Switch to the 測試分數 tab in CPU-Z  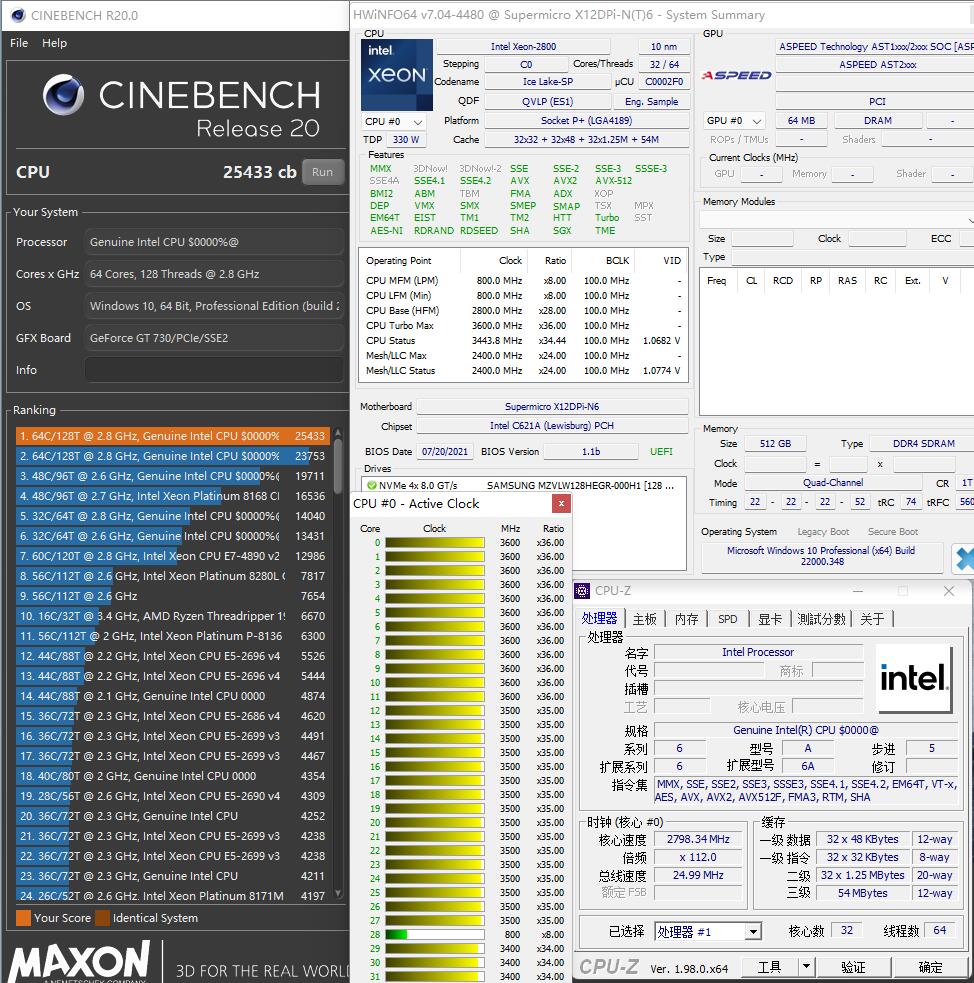point(821,619)
